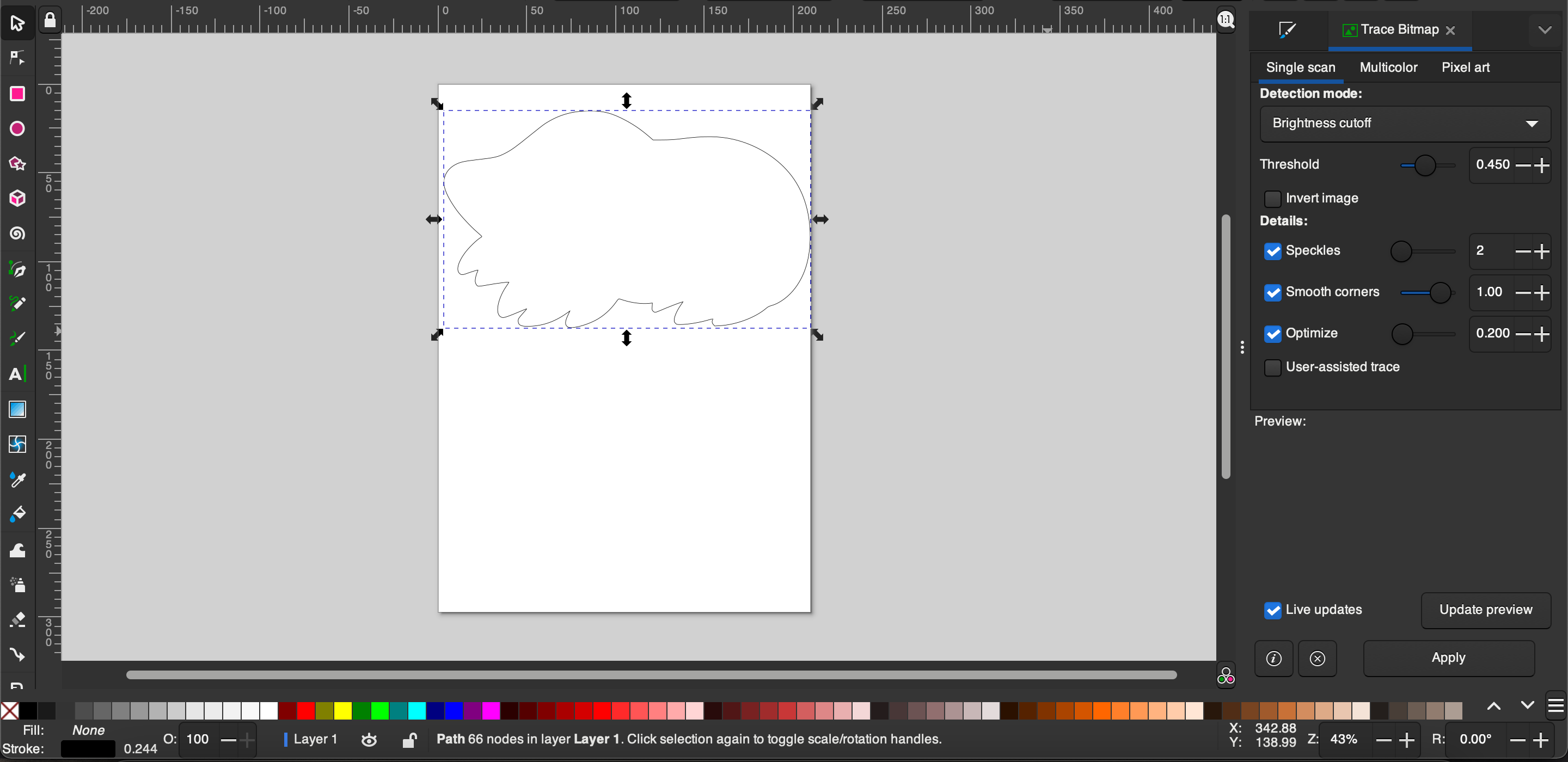Select the Selector tool
This screenshot has height=762, width=1568.
pos(17,23)
